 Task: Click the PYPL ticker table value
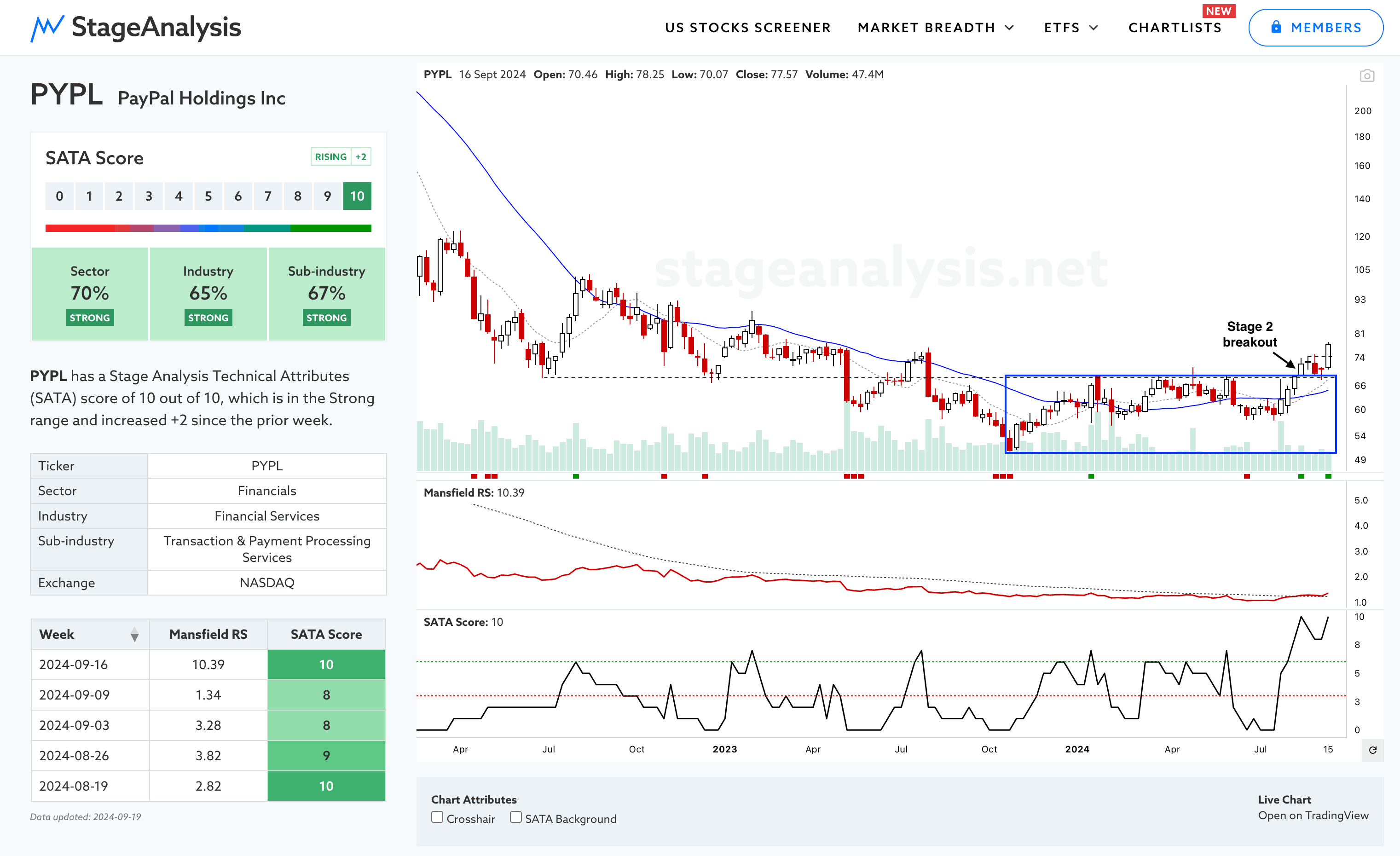coord(267,466)
